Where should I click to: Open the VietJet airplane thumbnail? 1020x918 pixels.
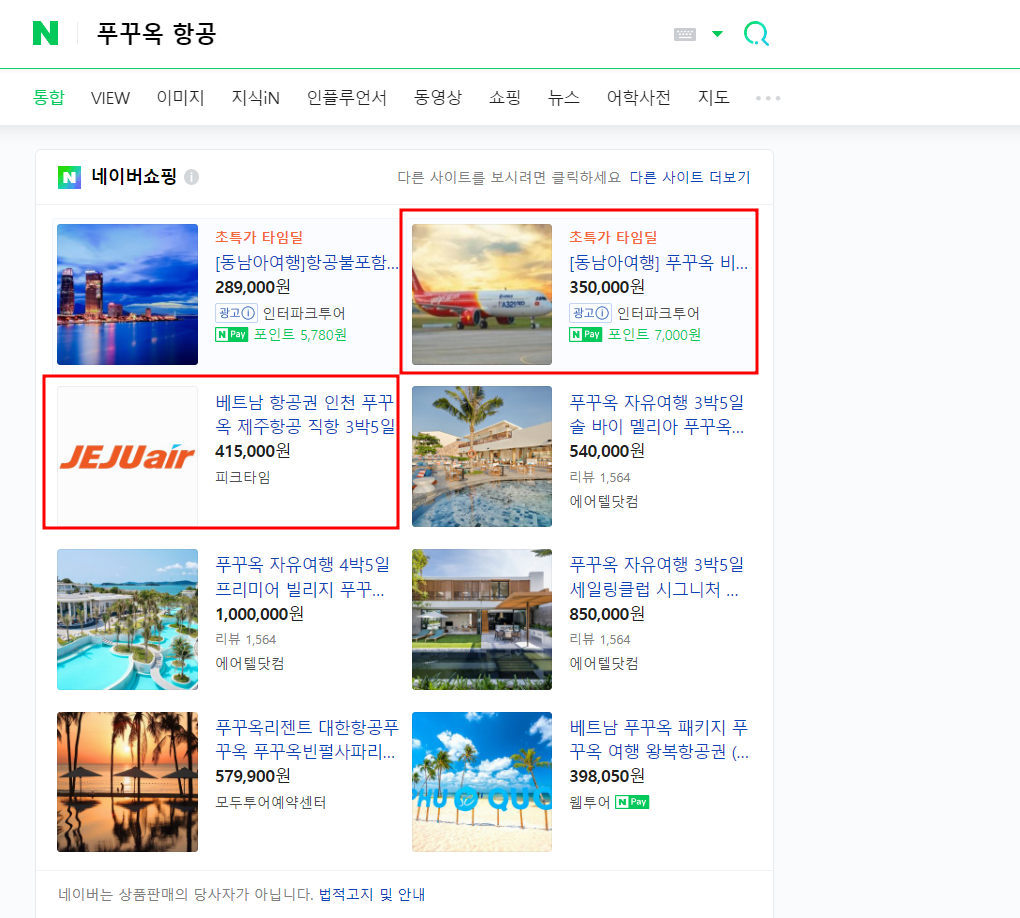(482, 294)
